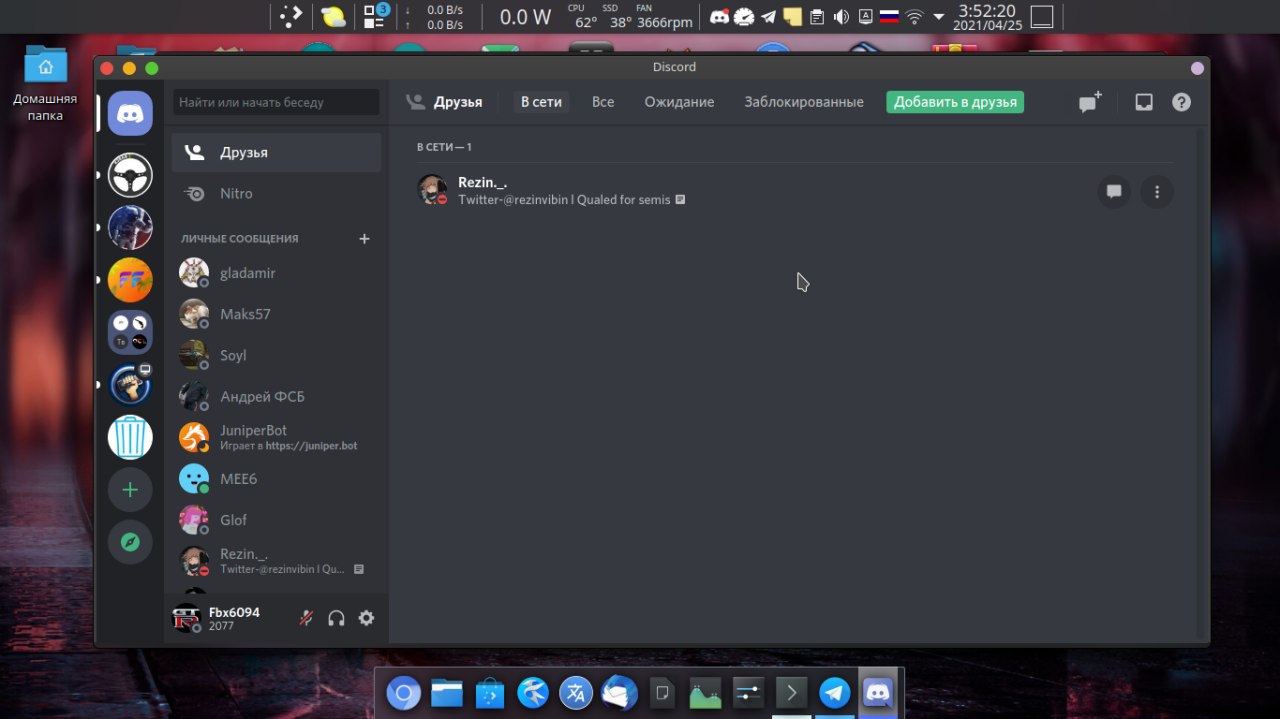This screenshot has height=719, width=1280.
Task: Open the Nitro item in the sidebar
Action: pyautogui.click(x=276, y=193)
